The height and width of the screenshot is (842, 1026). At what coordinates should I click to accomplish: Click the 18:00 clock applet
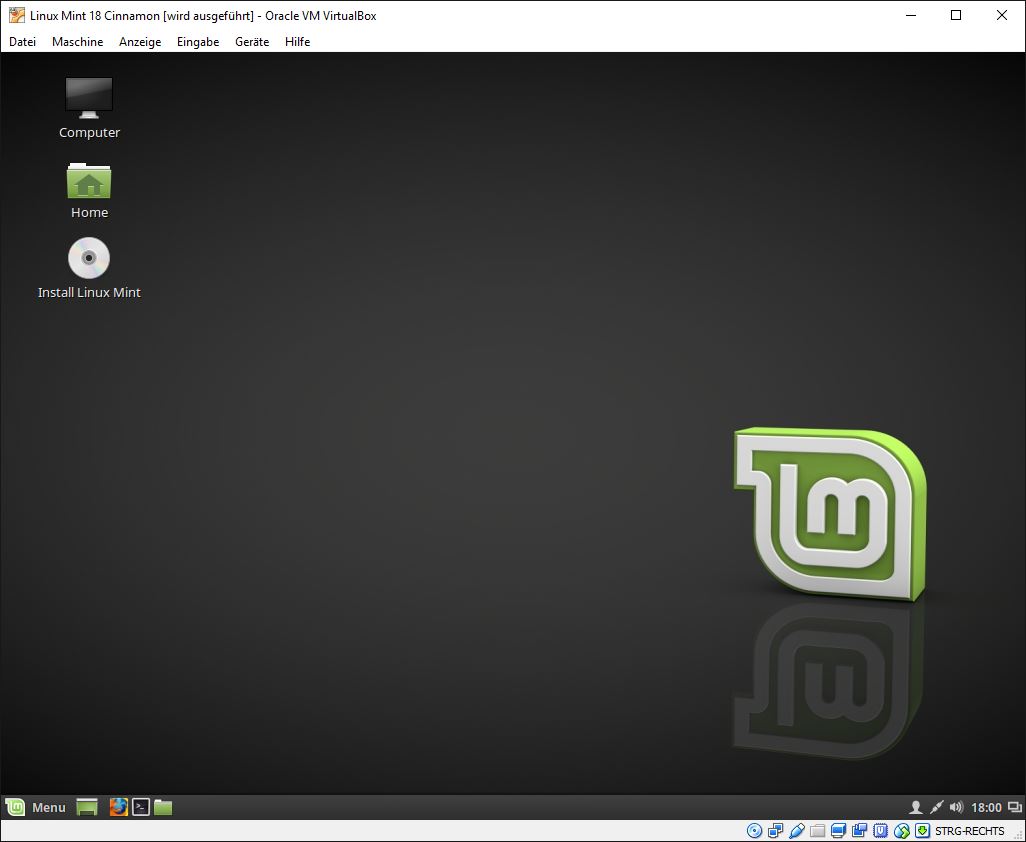[x=986, y=807]
